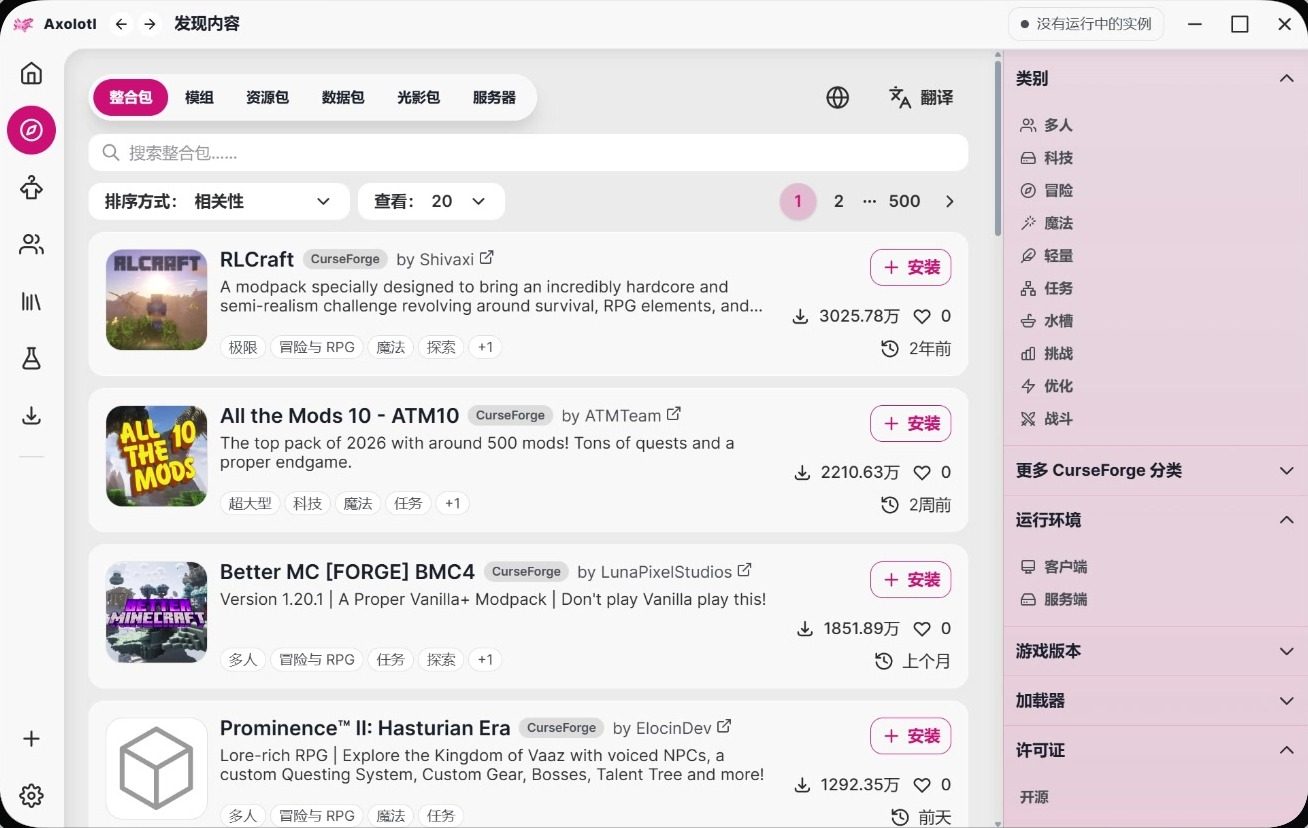The width and height of the screenshot is (1308, 828).
Task: Toggle the 冒险 category filter
Action: (1046, 190)
